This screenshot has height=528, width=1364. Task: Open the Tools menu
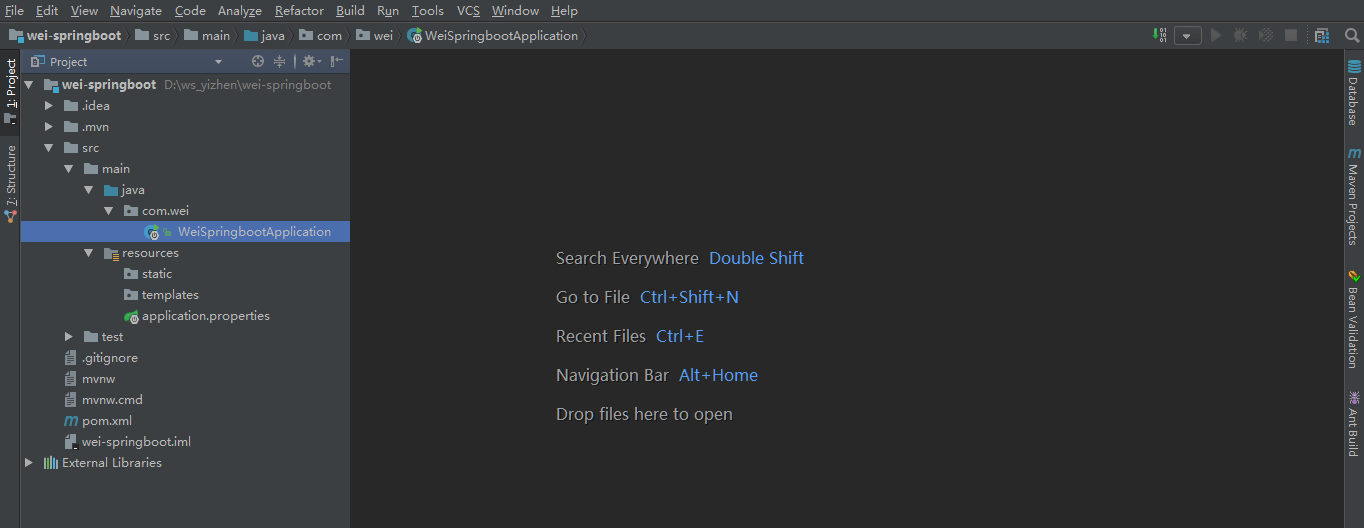click(428, 11)
